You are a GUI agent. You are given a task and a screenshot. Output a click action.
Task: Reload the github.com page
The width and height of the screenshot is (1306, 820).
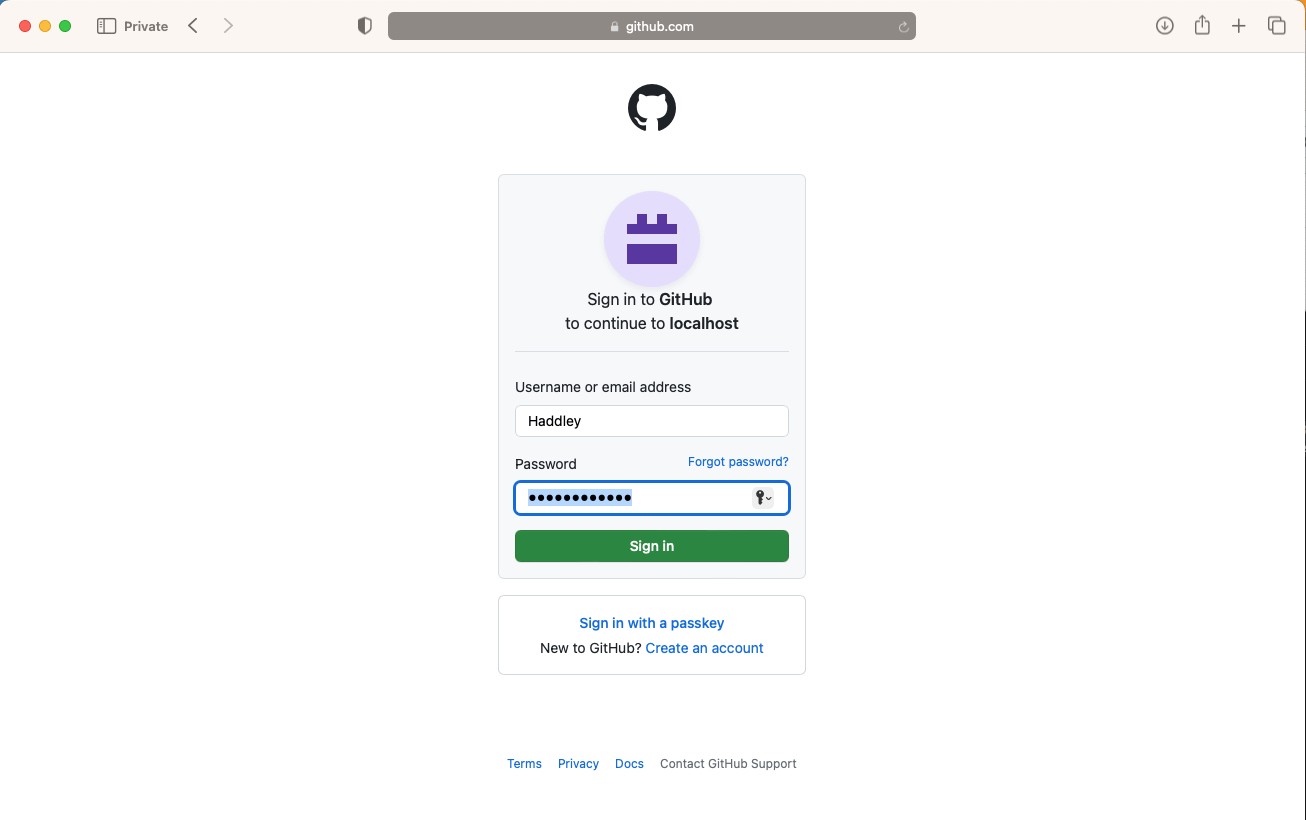pos(903,27)
